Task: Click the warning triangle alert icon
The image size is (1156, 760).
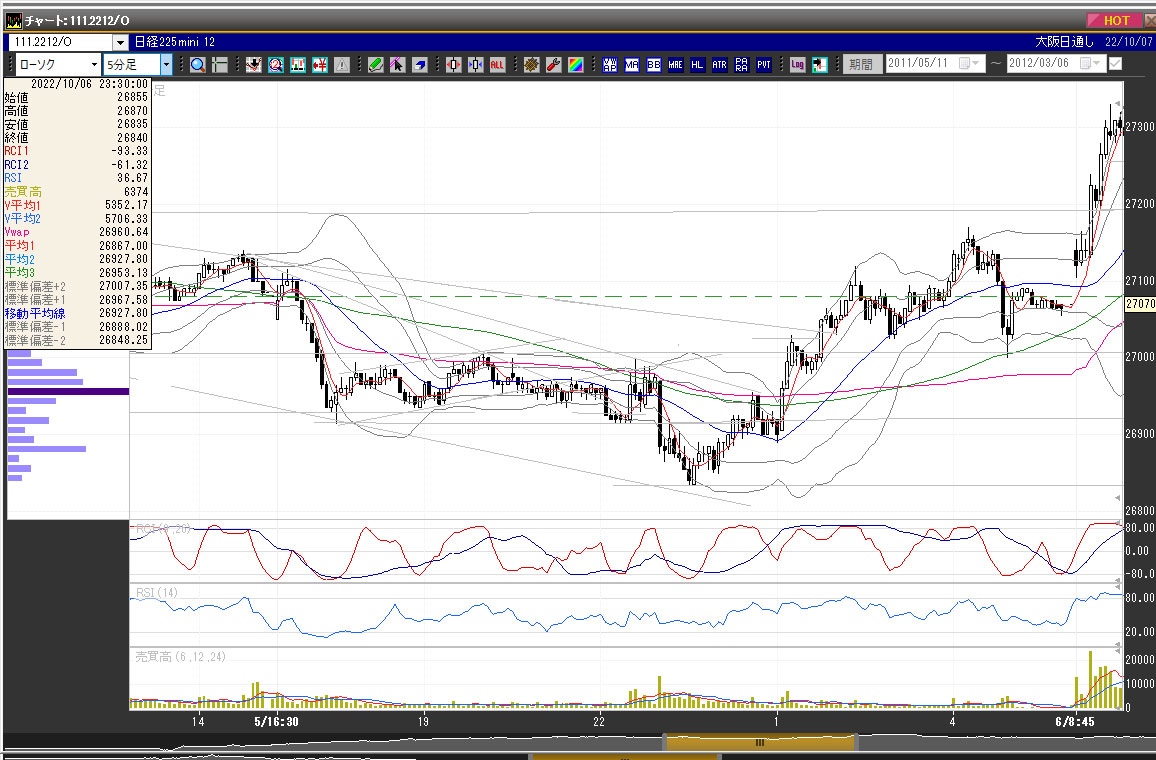Action: [342, 65]
